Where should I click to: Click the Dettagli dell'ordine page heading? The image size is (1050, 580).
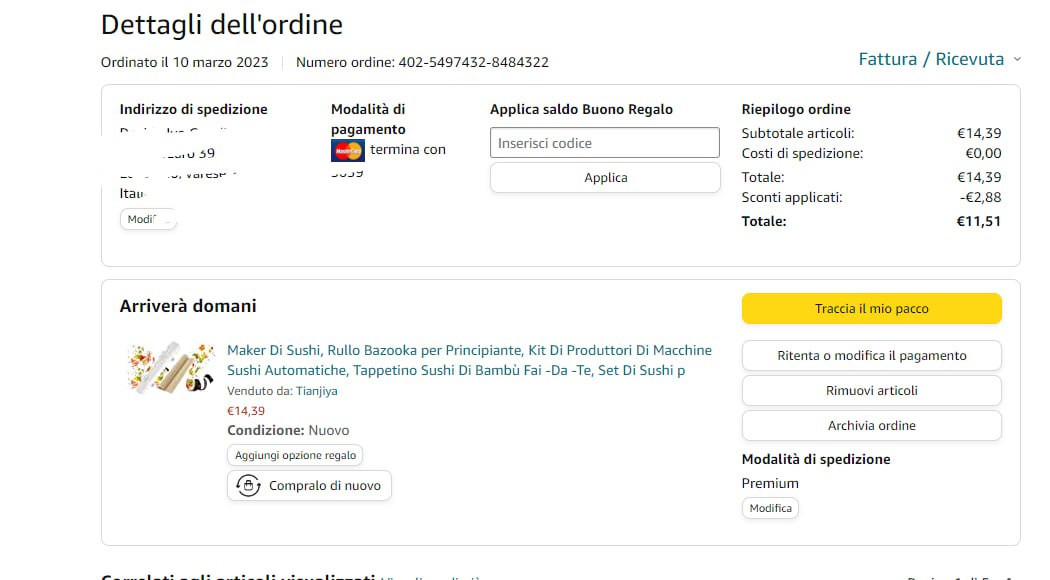click(222, 25)
